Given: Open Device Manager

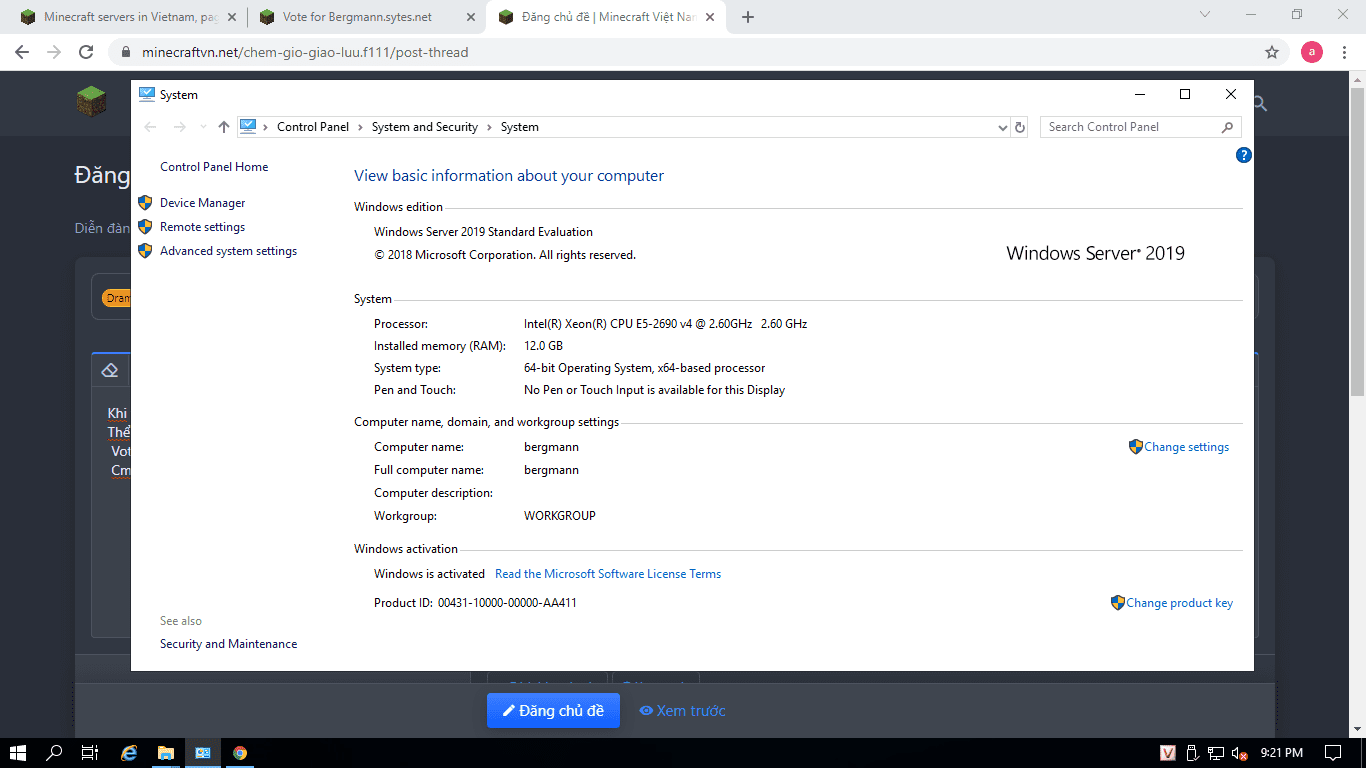Looking at the screenshot, I should [203, 203].
